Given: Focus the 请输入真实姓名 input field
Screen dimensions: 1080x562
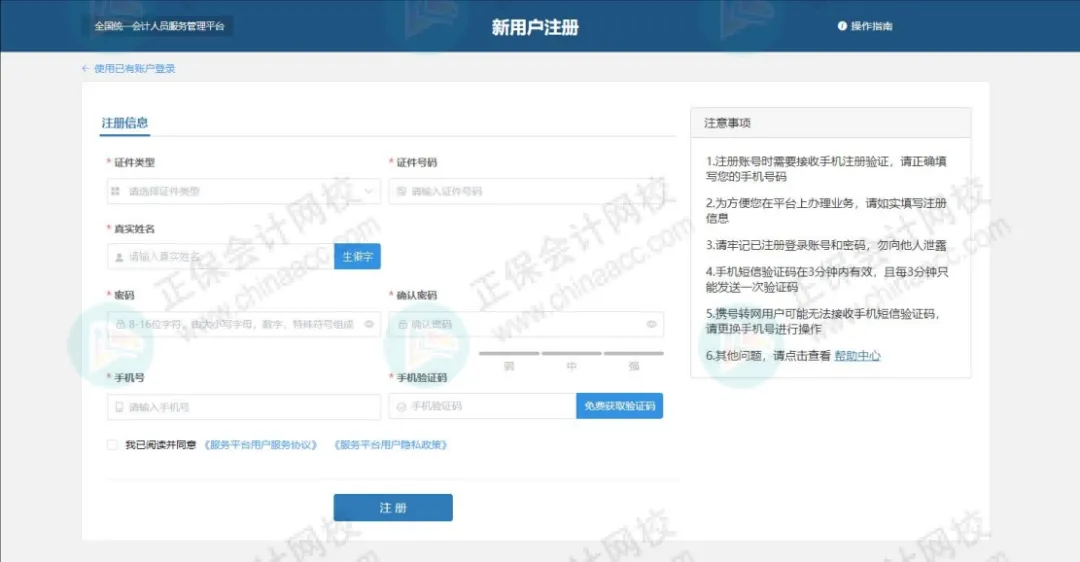Looking at the screenshot, I should pyautogui.click(x=221, y=256).
